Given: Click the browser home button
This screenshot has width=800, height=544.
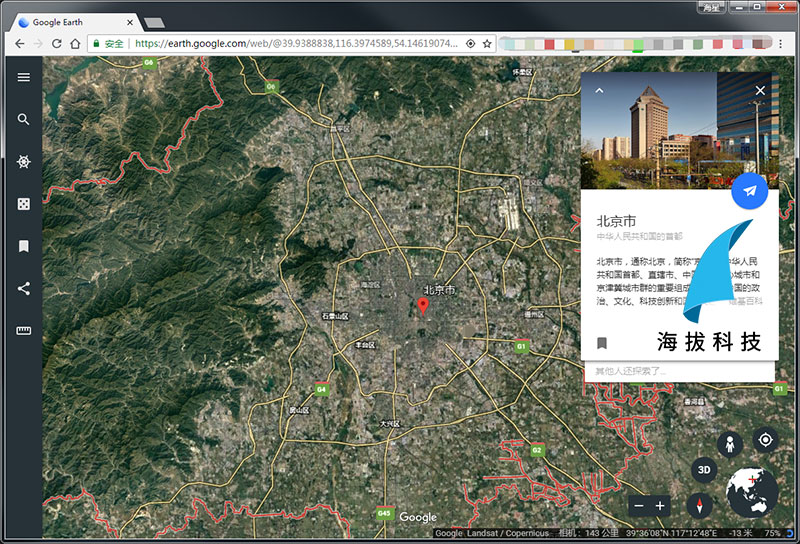Looking at the screenshot, I should coord(76,44).
